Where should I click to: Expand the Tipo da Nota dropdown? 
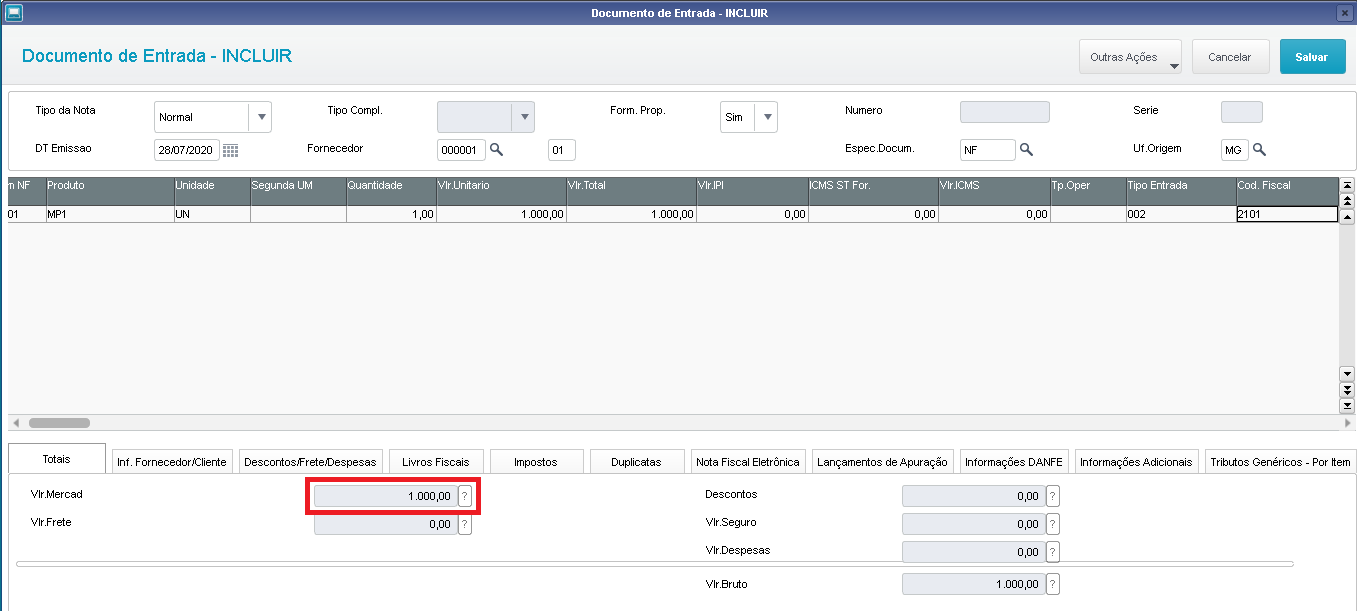(x=261, y=117)
